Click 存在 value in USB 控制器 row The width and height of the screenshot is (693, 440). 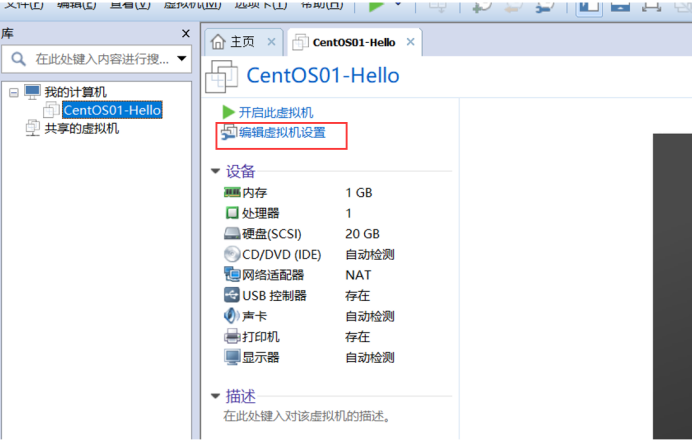(x=358, y=296)
